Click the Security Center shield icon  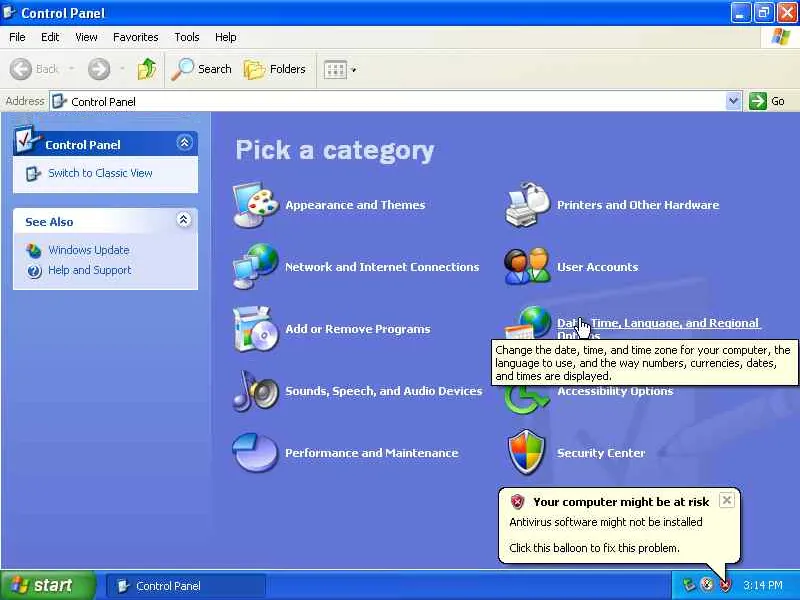pyautogui.click(x=527, y=452)
